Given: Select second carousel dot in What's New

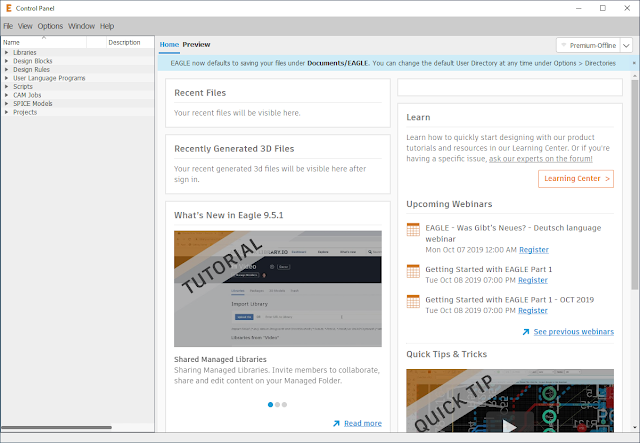Looking at the screenshot, I should 278,405.
